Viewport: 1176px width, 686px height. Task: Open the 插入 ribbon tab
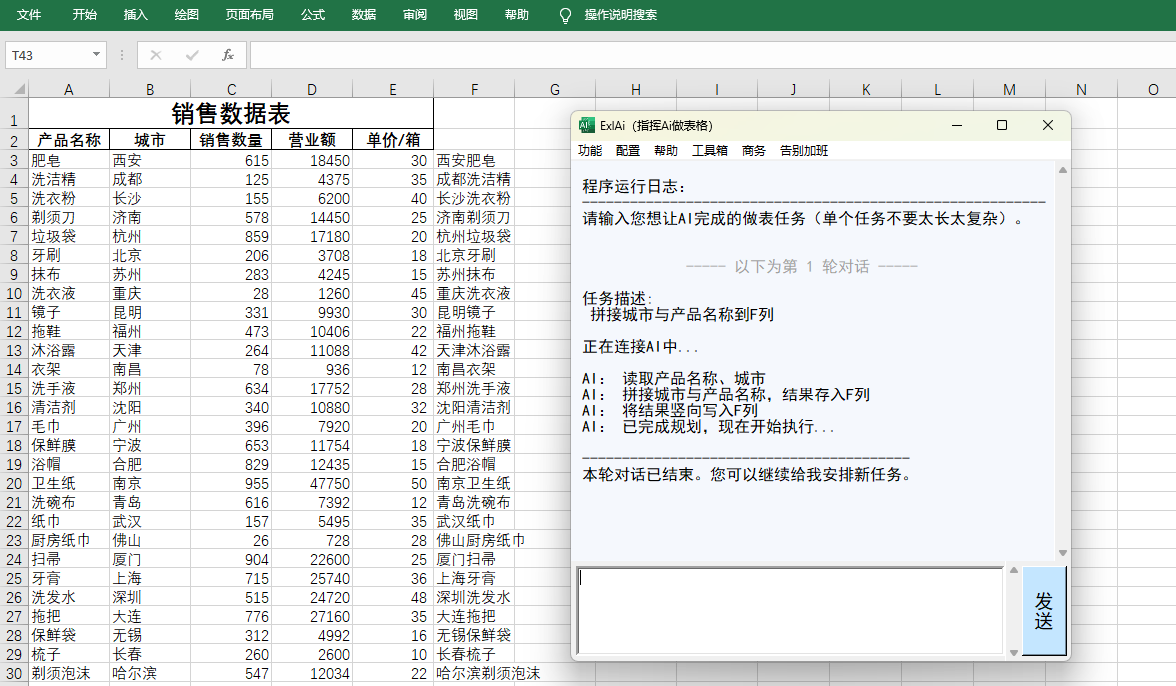click(x=136, y=15)
